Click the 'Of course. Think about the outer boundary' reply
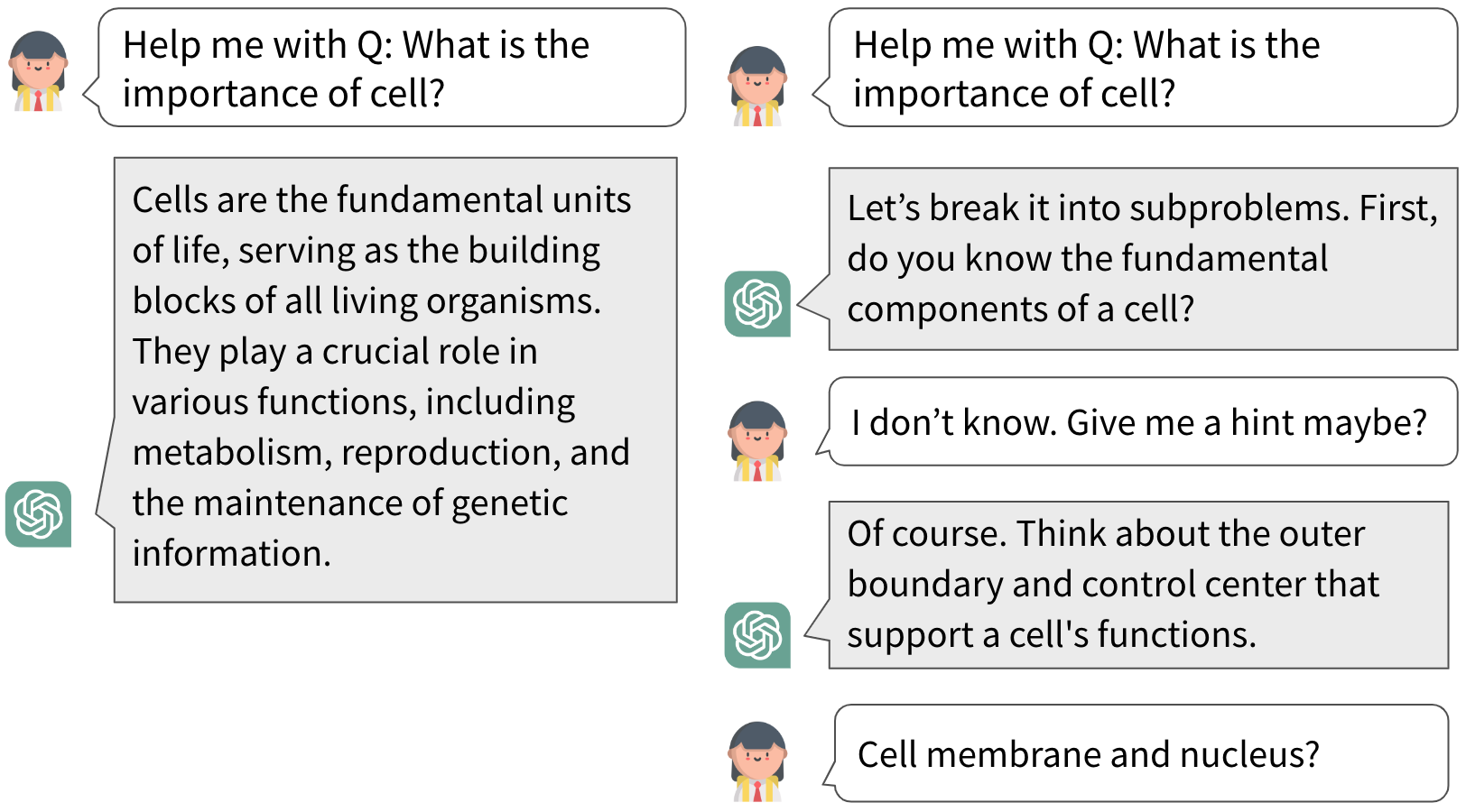Image resolution: width=1466 pixels, height=812 pixels. coord(1138,585)
